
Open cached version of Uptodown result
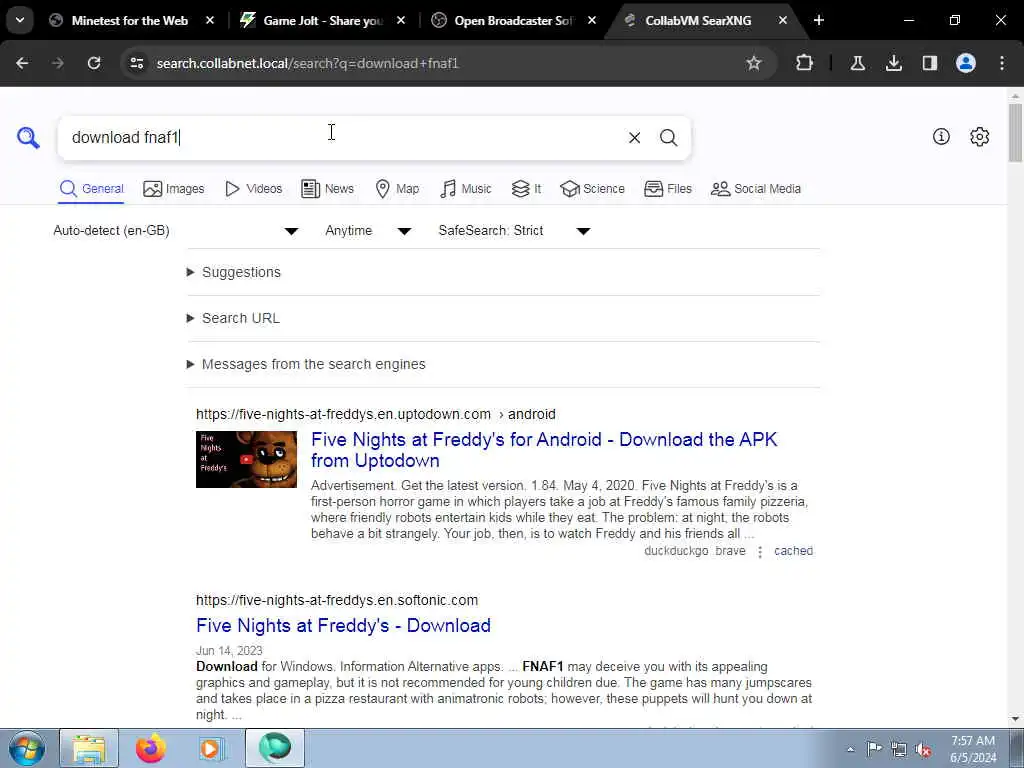pos(793,551)
